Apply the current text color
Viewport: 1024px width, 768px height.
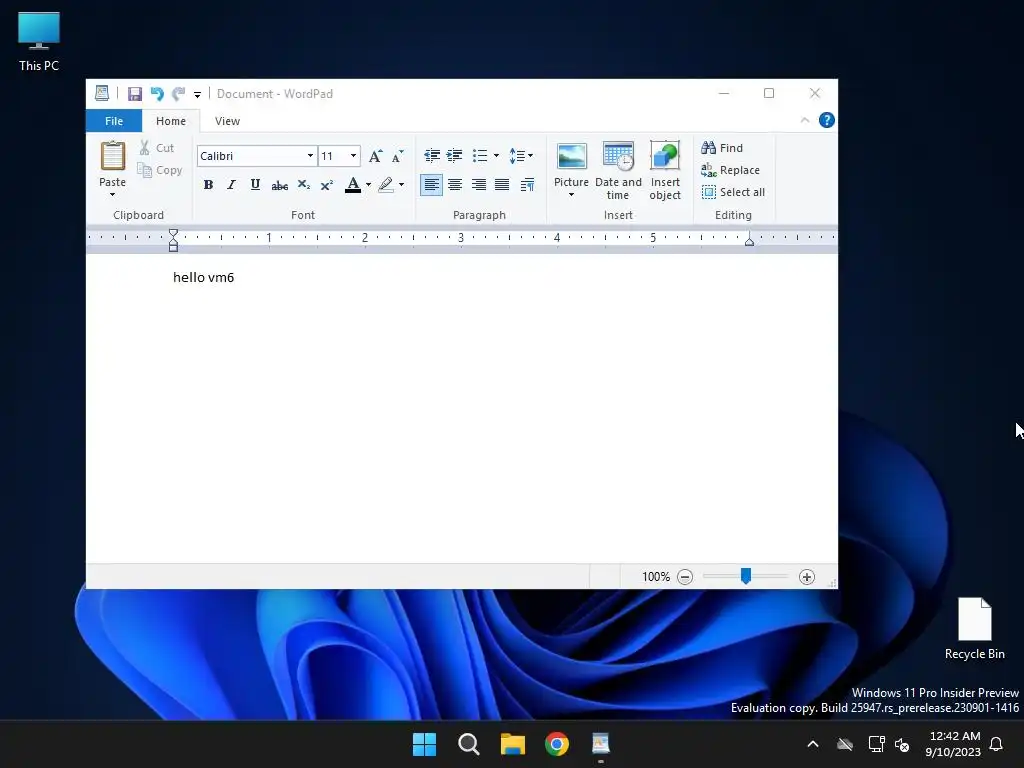pyautogui.click(x=353, y=185)
